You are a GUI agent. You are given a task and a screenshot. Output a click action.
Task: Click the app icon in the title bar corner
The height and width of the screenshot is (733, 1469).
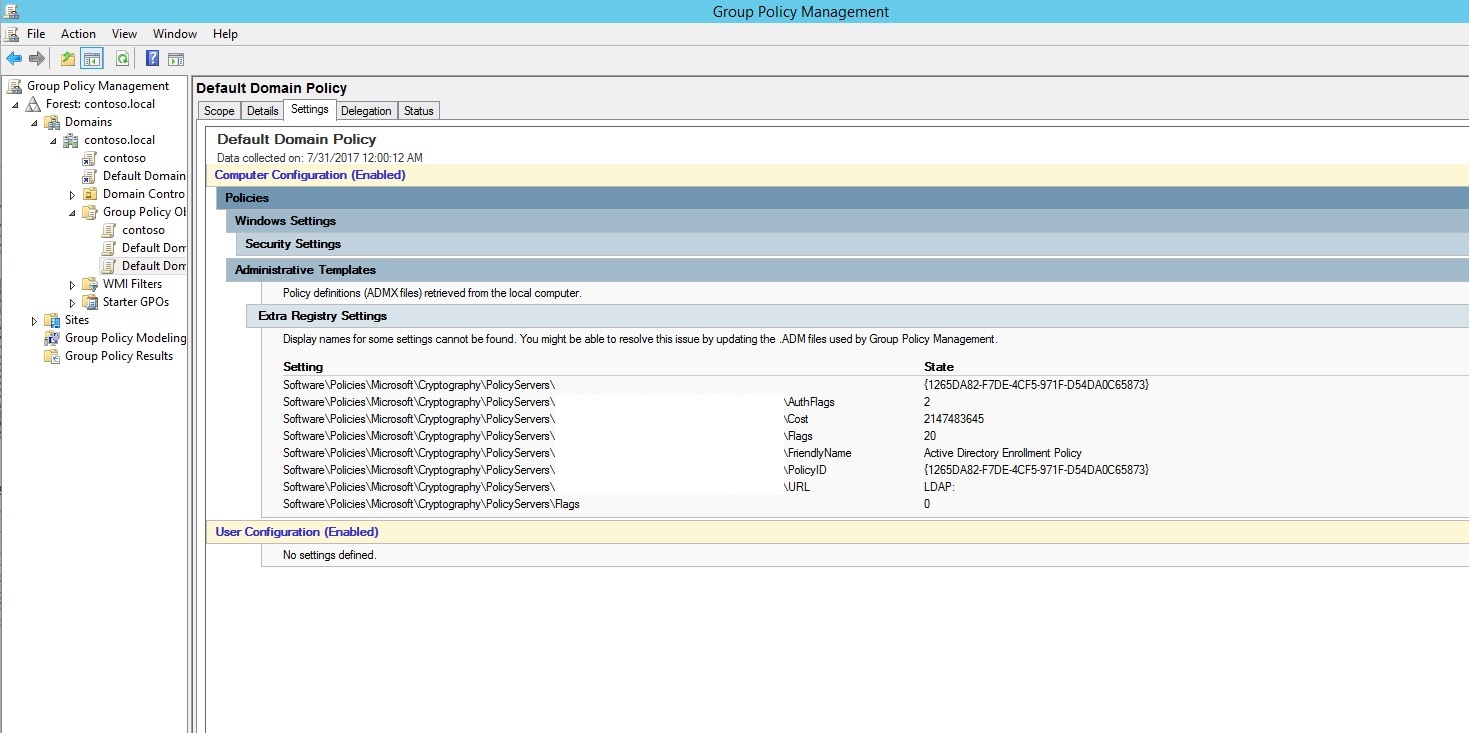10,11
